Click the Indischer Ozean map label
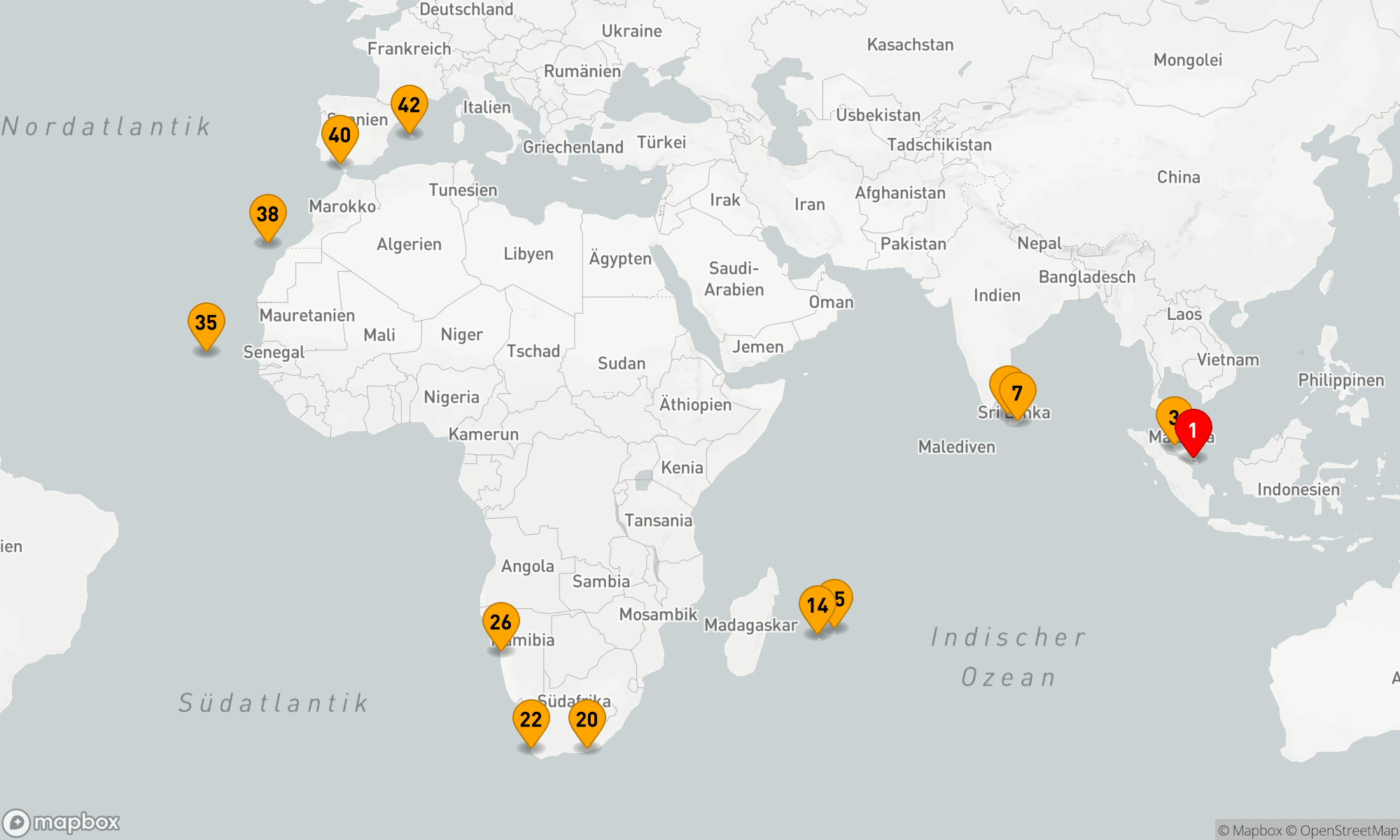Viewport: 1400px width, 840px height. pyautogui.click(x=1008, y=657)
